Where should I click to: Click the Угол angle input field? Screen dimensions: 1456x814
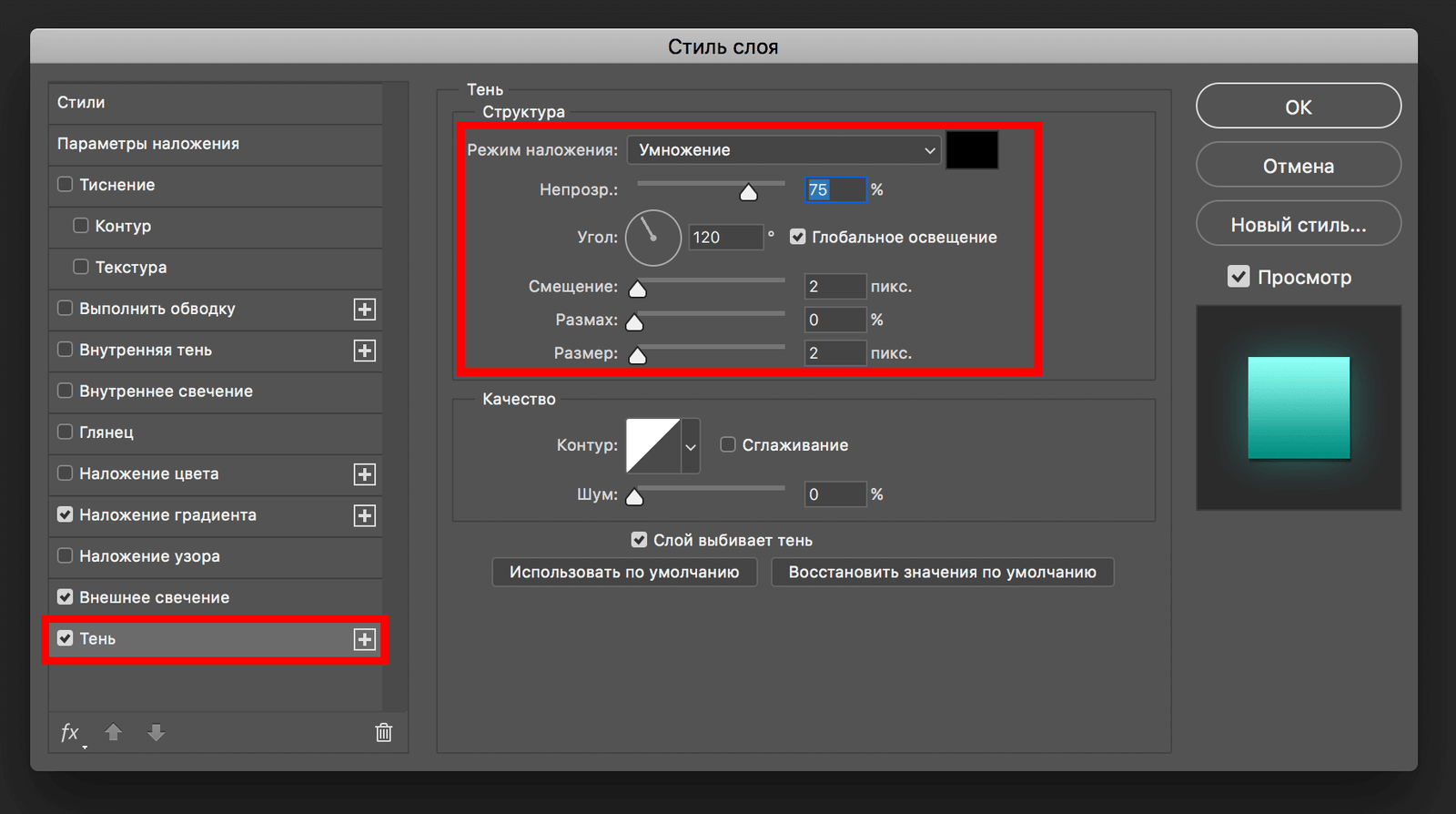[724, 238]
